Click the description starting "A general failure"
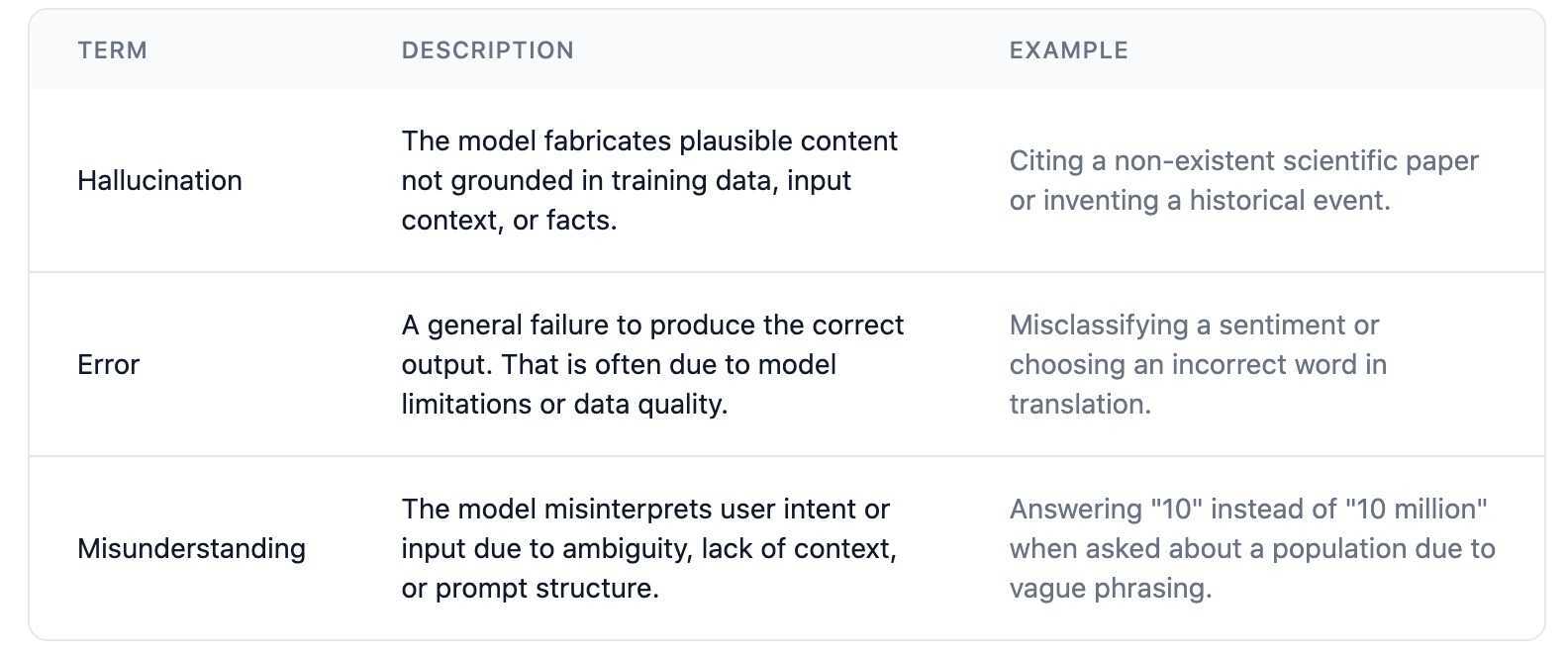The image size is (1568, 653). pos(651,364)
